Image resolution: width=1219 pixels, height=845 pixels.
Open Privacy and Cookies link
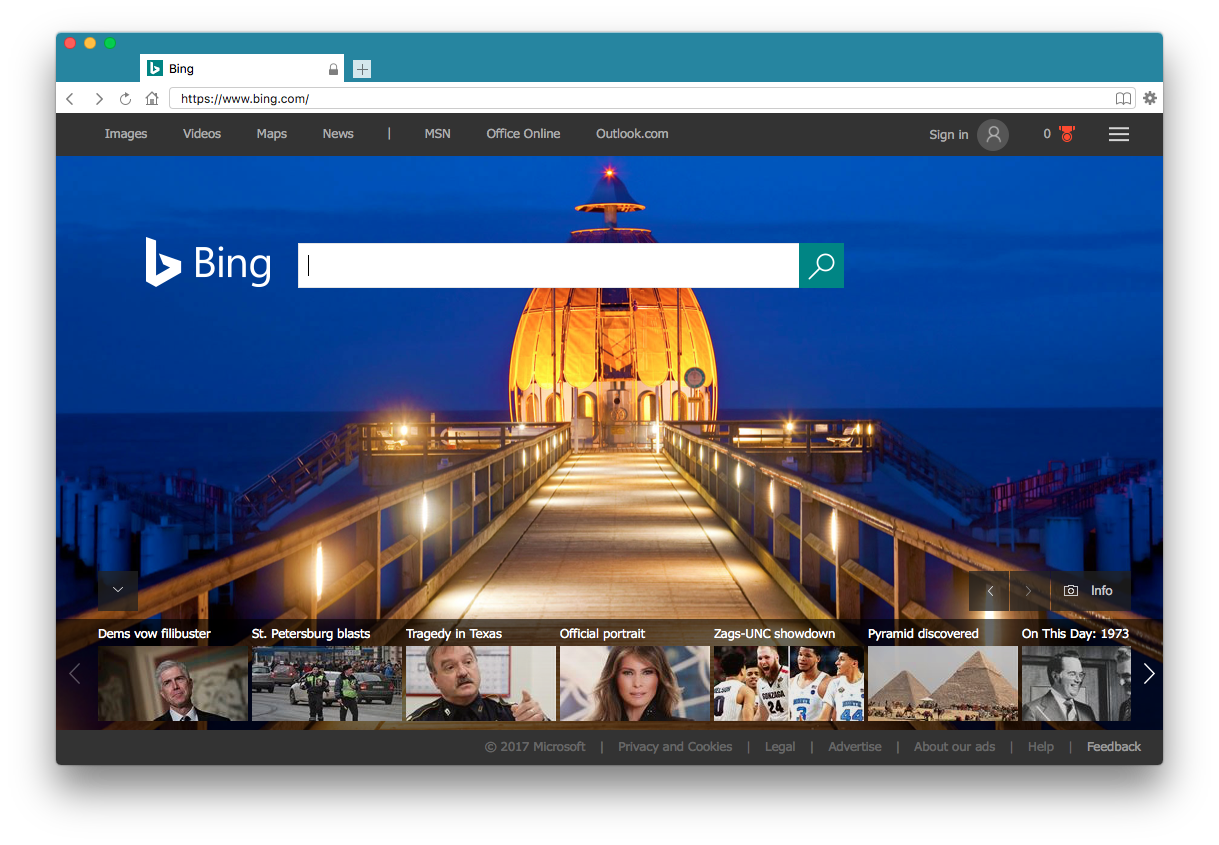coord(675,747)
